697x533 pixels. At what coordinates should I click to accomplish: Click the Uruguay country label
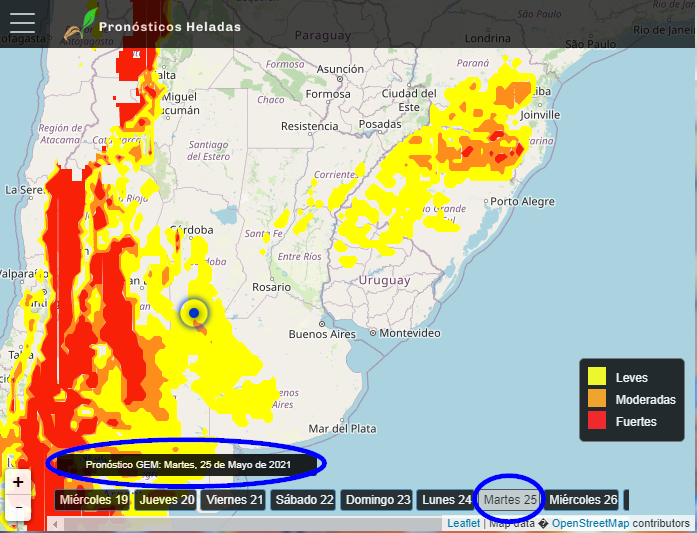click(x=385, y=280)
